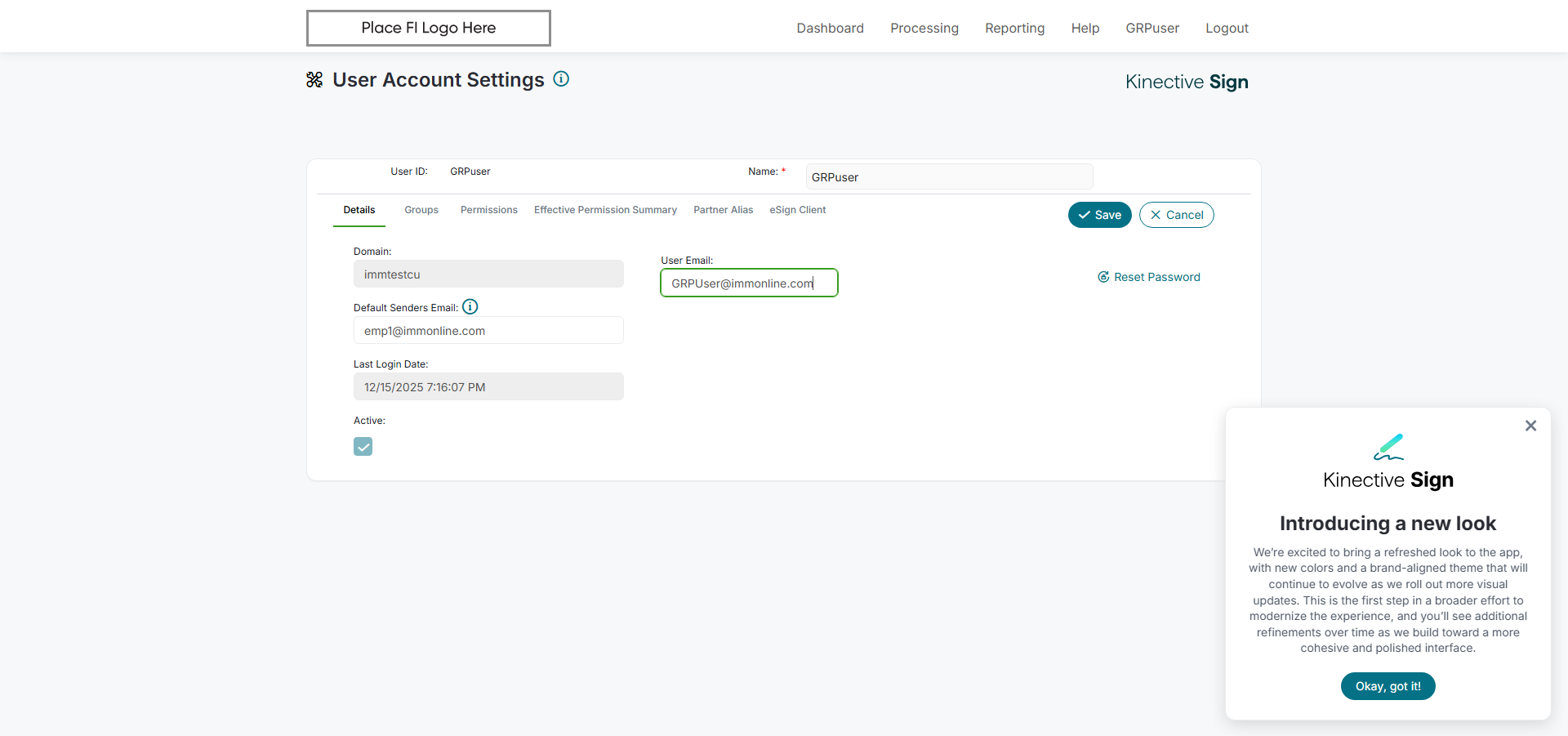Screen dimensions: 1568x736
Task: Focus the Name input field
Action: pos(950,176)
